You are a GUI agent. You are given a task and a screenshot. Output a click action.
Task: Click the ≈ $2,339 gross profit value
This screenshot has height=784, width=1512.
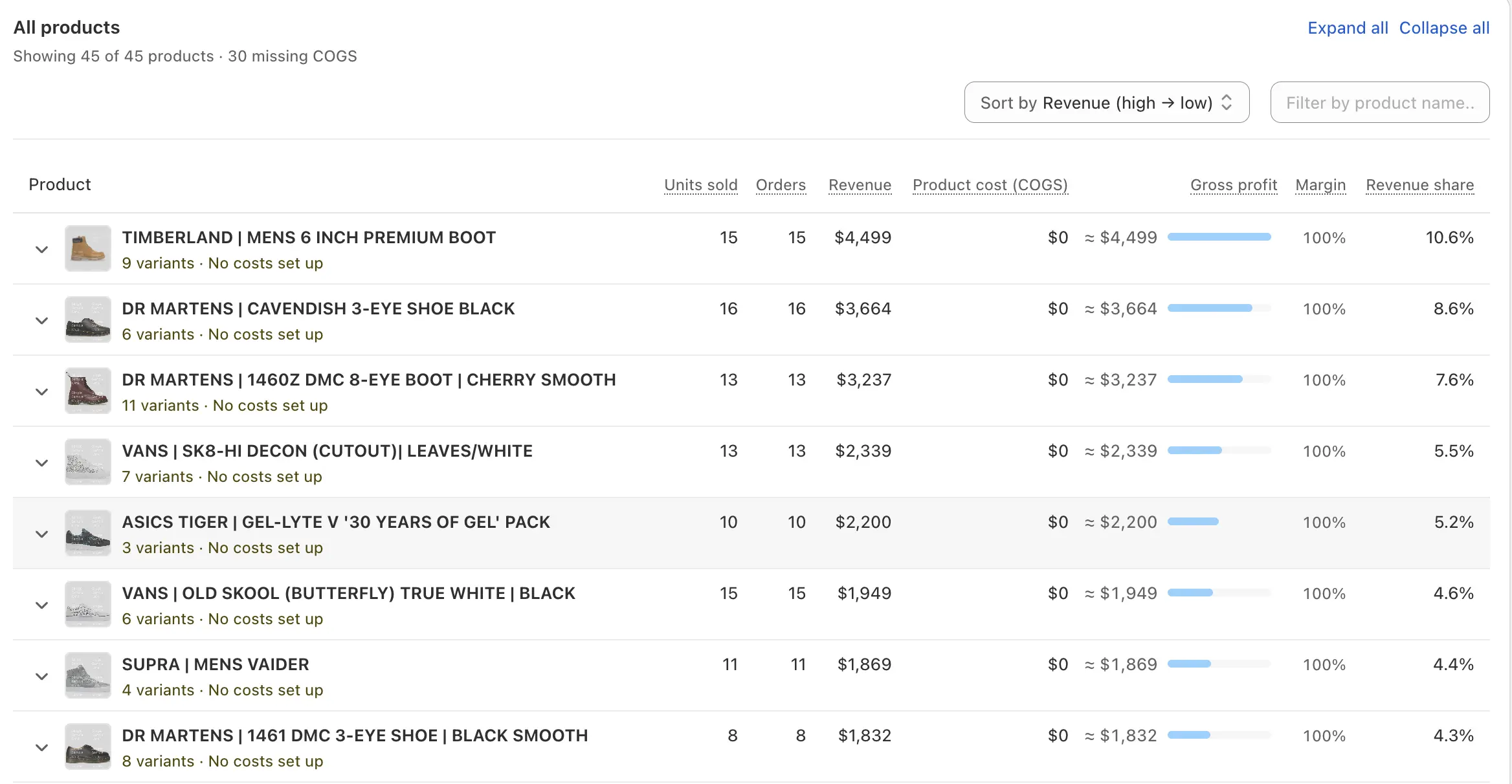pyautogui.click(x=1121, y=451)
